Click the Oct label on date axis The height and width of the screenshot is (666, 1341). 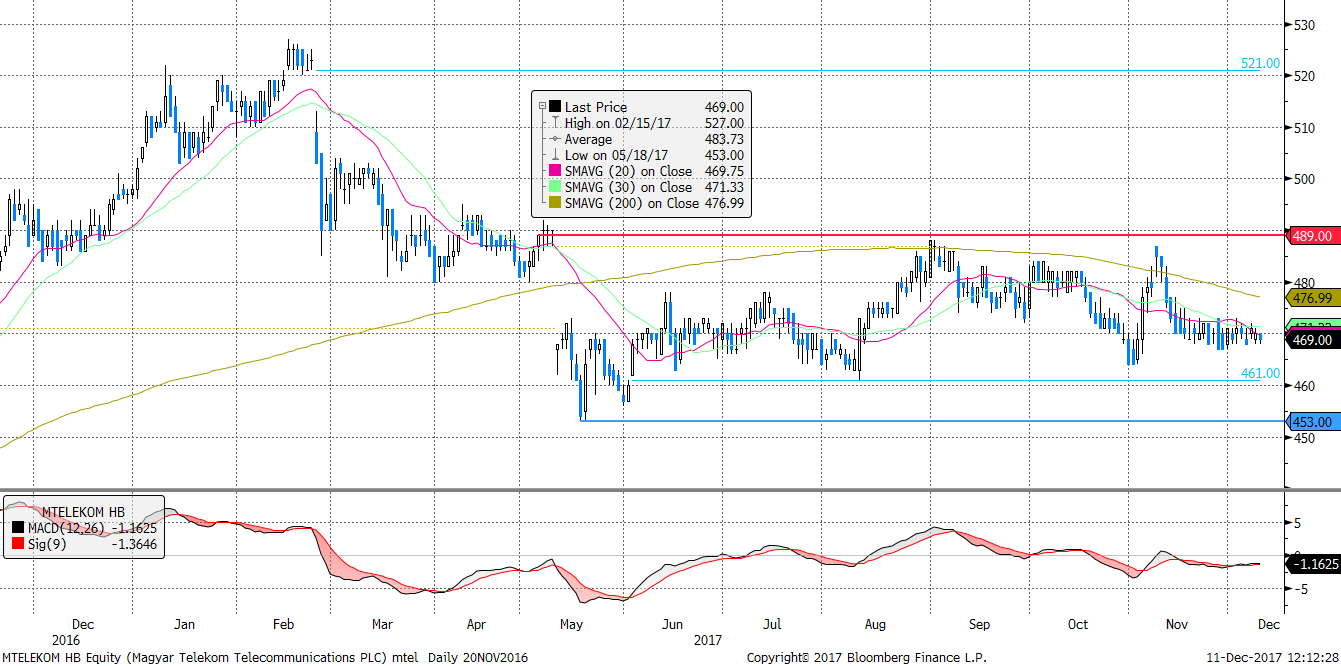tap(1078, 624)
